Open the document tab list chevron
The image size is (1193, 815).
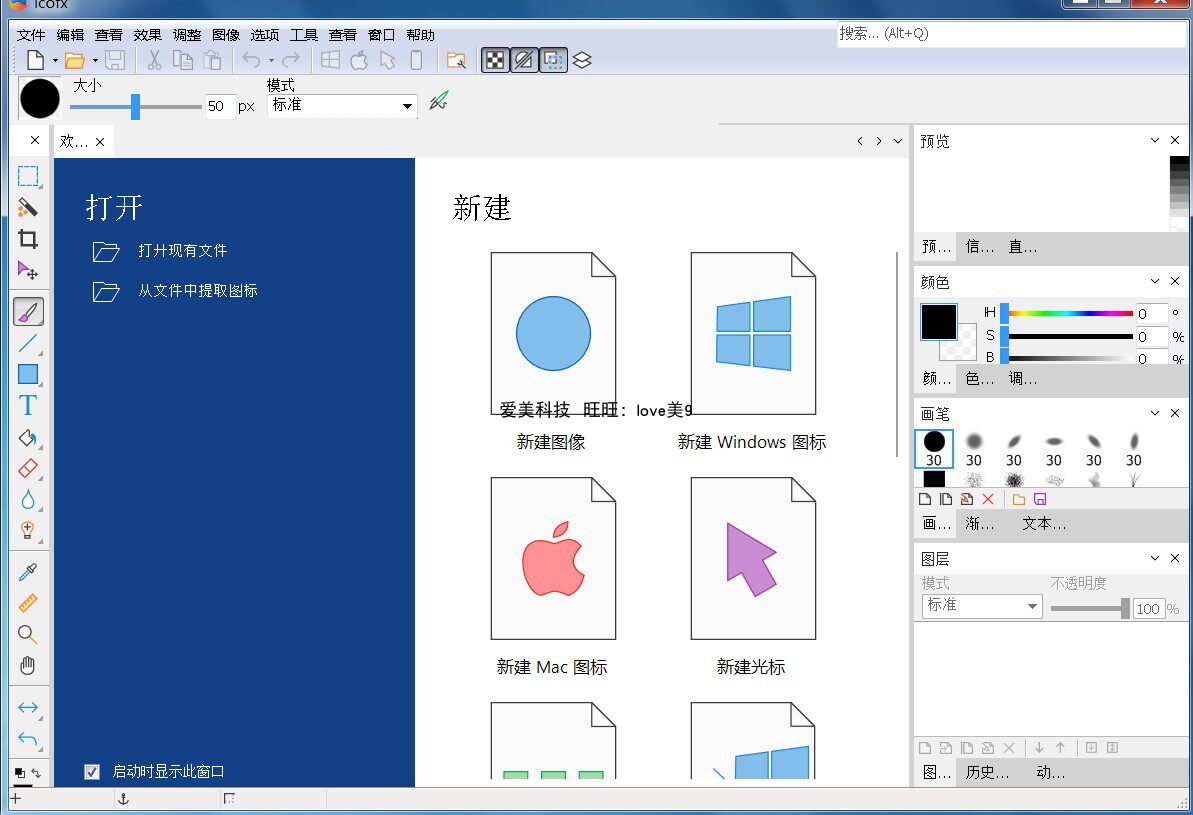pos(898,141)
